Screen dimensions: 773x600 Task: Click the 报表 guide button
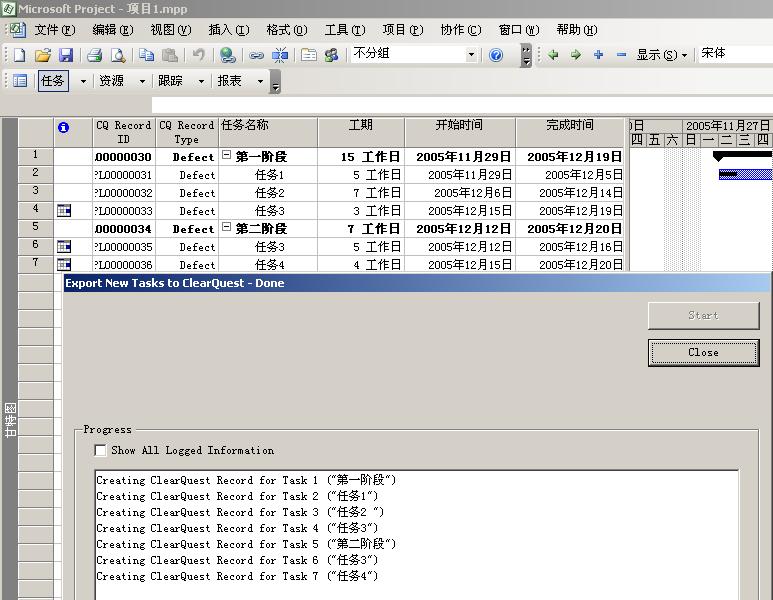(x=230, y=80)
